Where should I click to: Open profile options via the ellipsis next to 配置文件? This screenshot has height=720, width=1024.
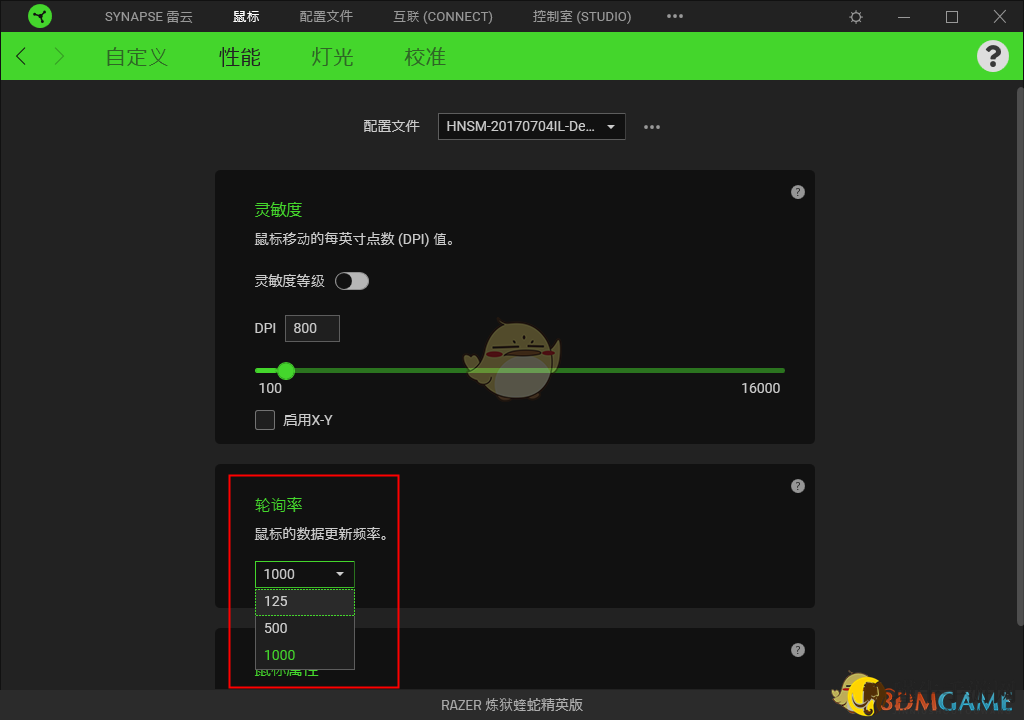[x=652, y=126]
